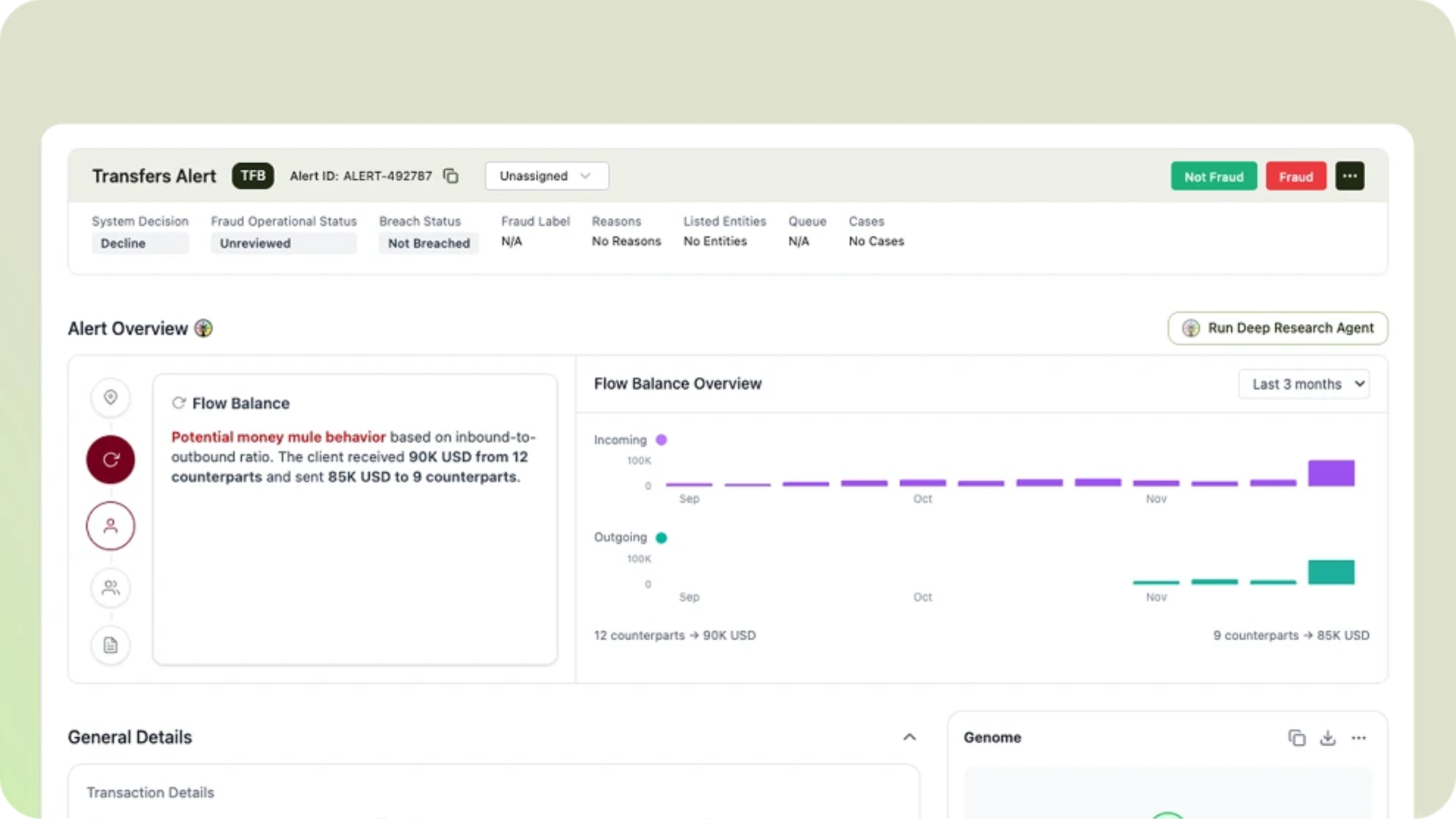The width and height of the screenshot is (1456, 819).
Task: Click the latest large Outgoing bar
Action: [1331, 572]
